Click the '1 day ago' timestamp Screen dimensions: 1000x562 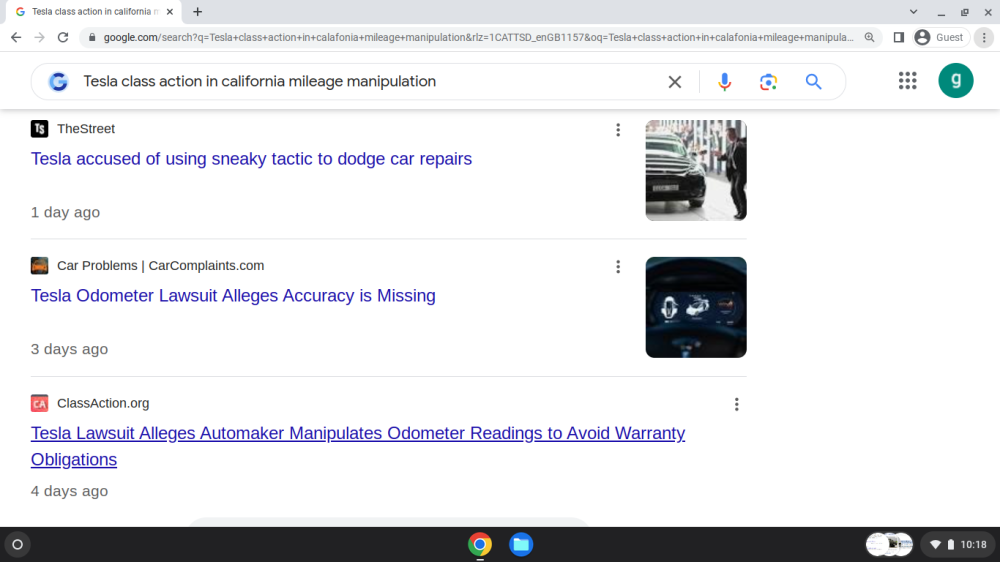click(65, 212)
